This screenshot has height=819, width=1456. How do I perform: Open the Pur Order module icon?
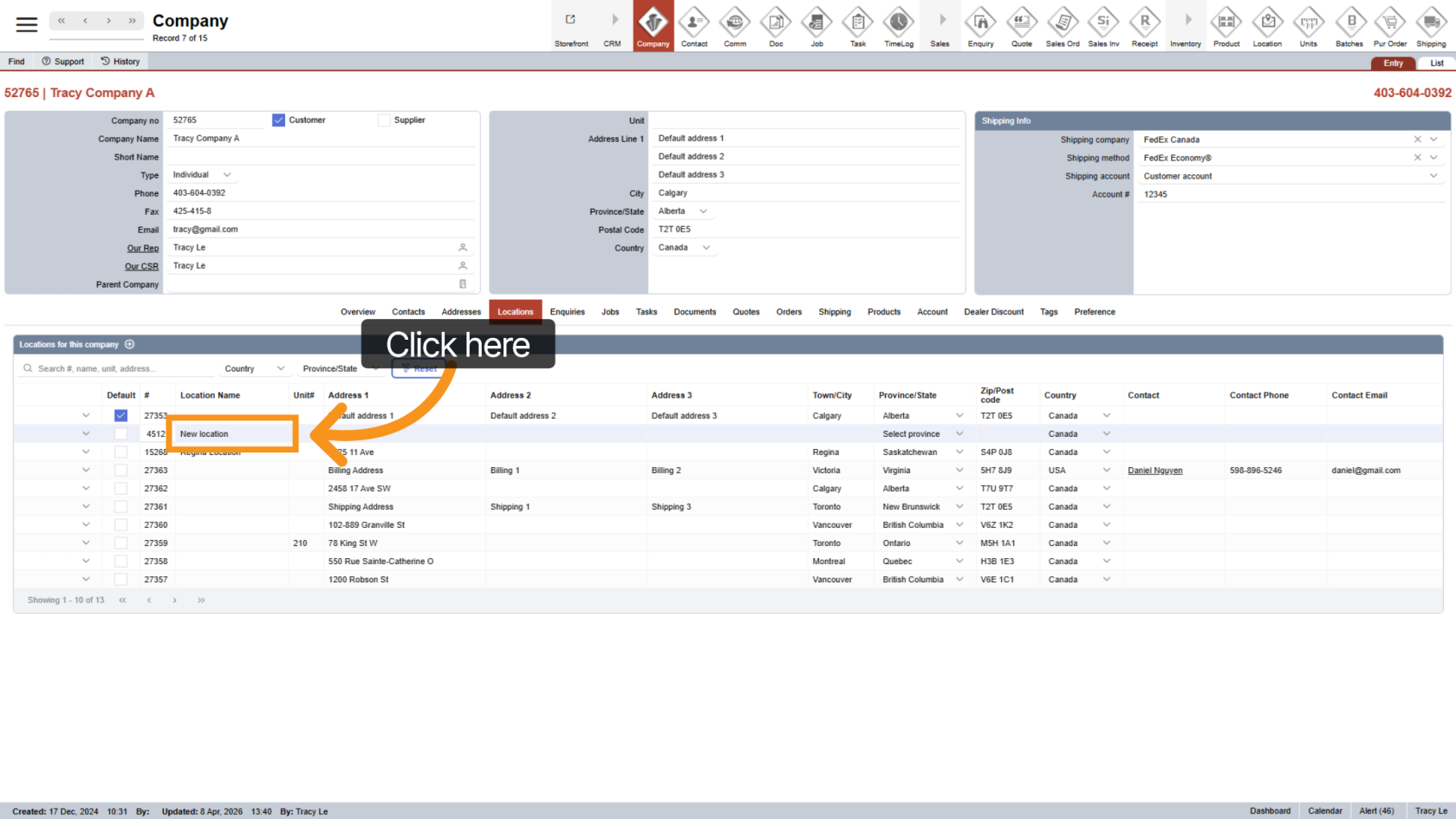[x=1390, y=26]
